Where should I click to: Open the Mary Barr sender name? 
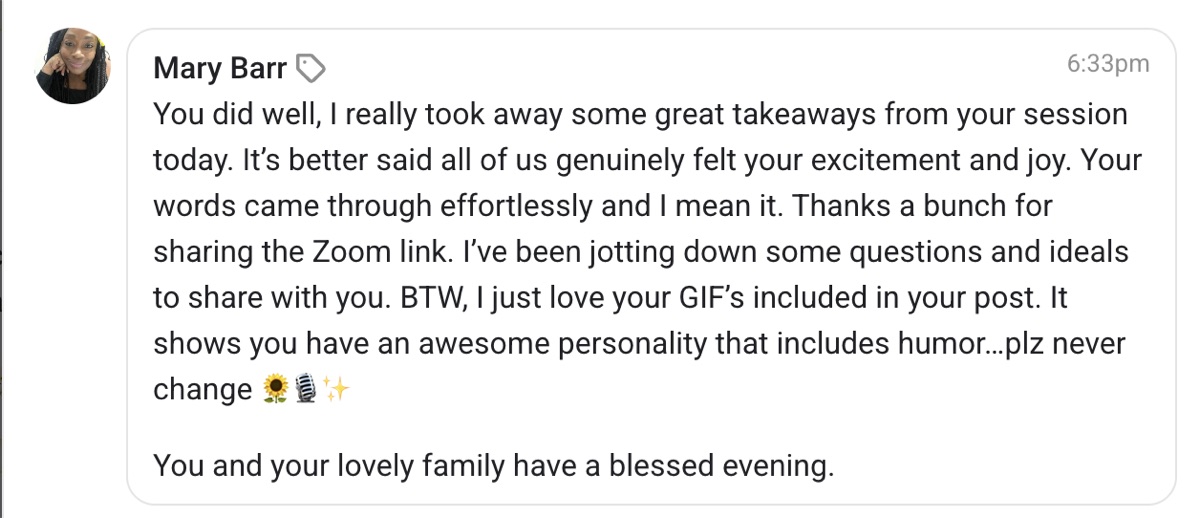220,68
